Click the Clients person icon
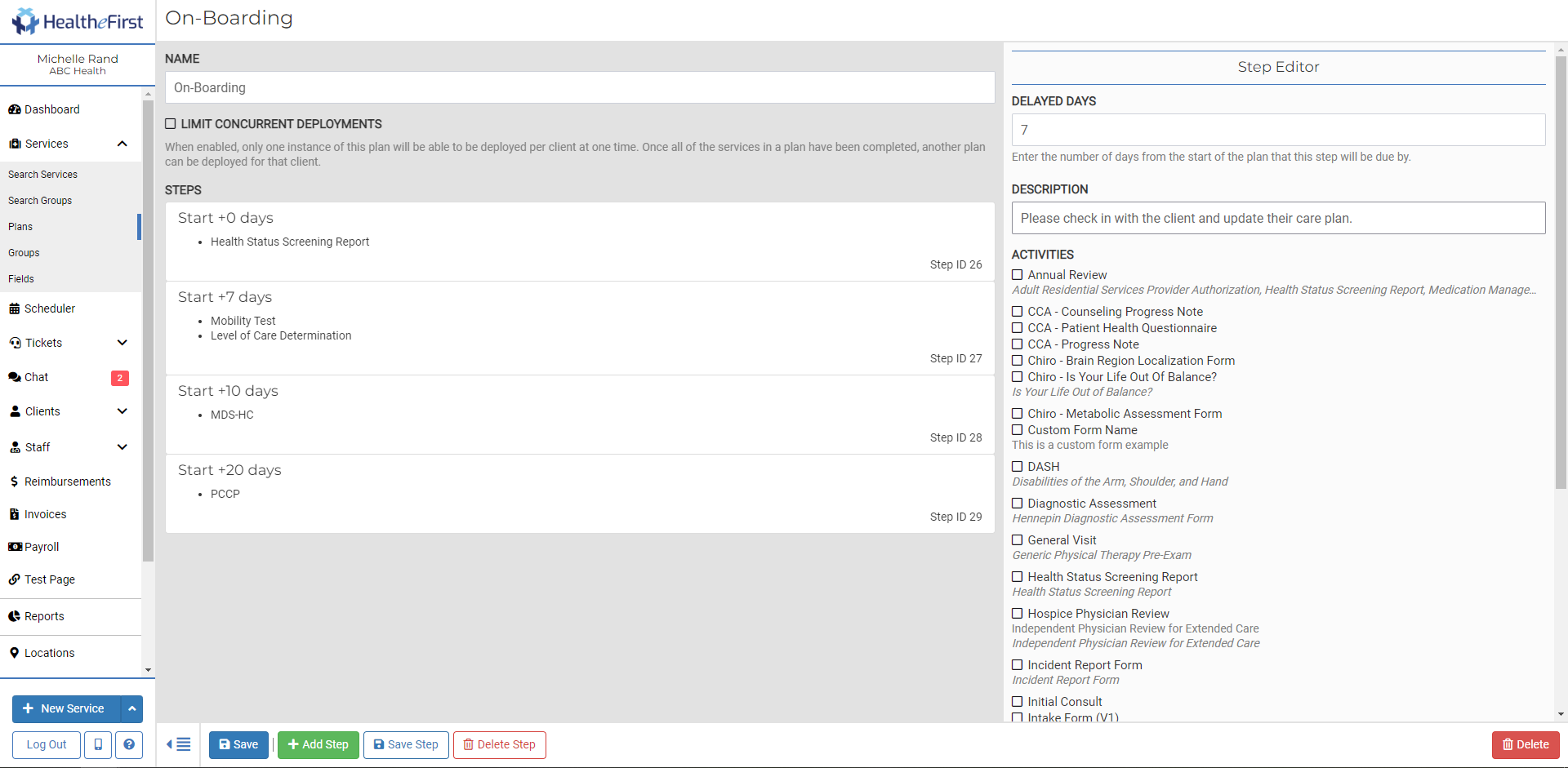The image size is (1568, 768). 15,411
